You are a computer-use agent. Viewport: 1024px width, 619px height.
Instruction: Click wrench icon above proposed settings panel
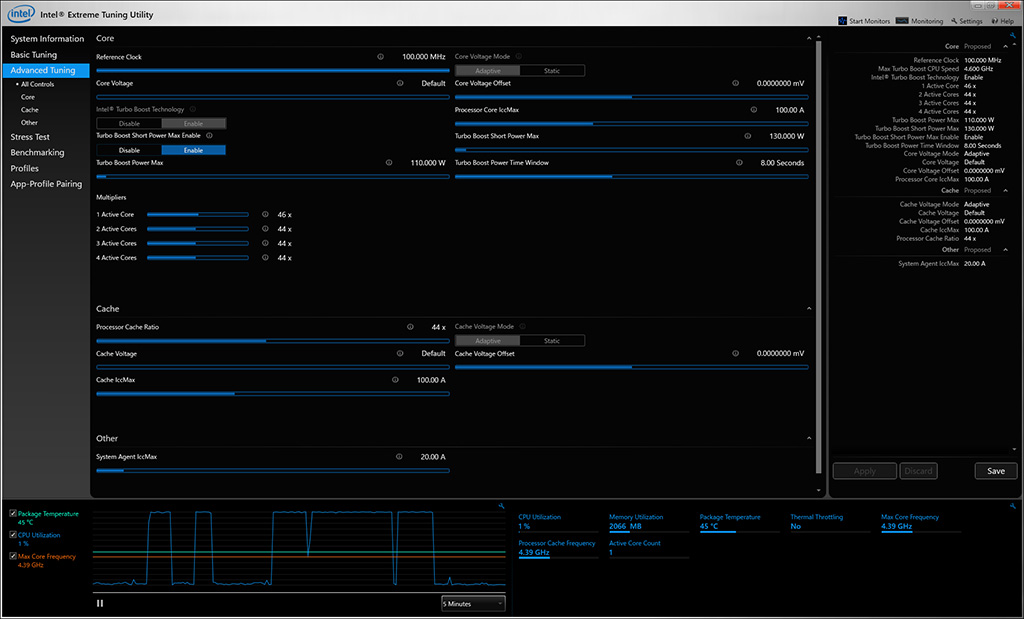pyautogui.click(x=1012, y=34)
